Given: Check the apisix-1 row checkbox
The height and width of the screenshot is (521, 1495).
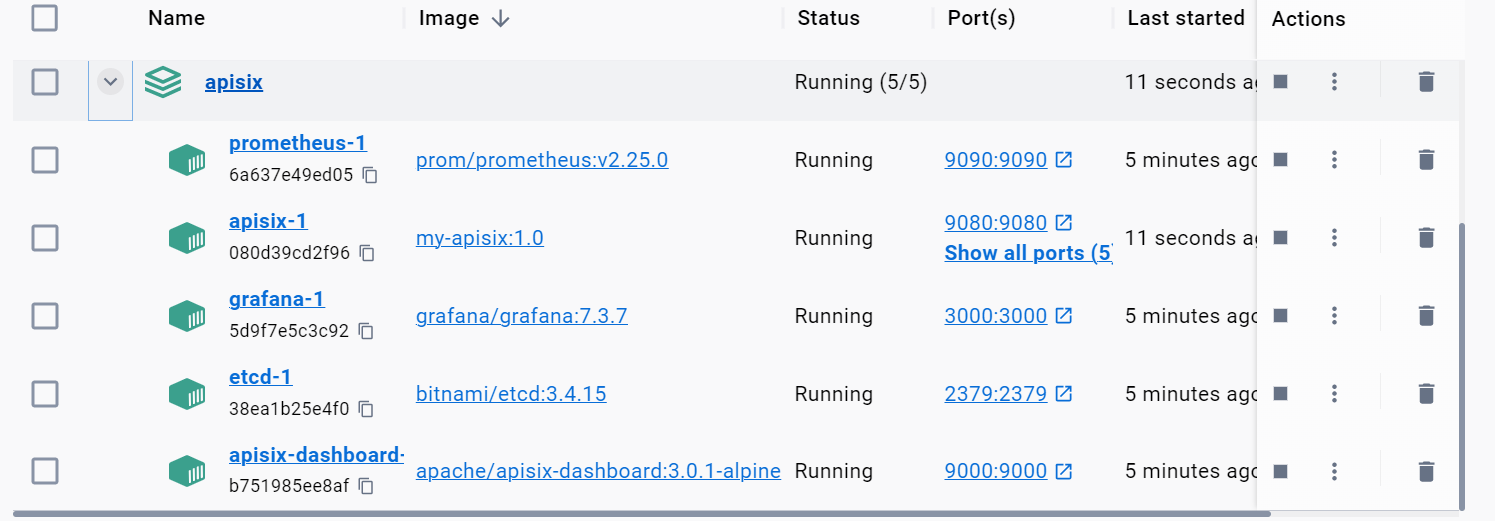Looking at the screenshot, I should pos(45,238).
